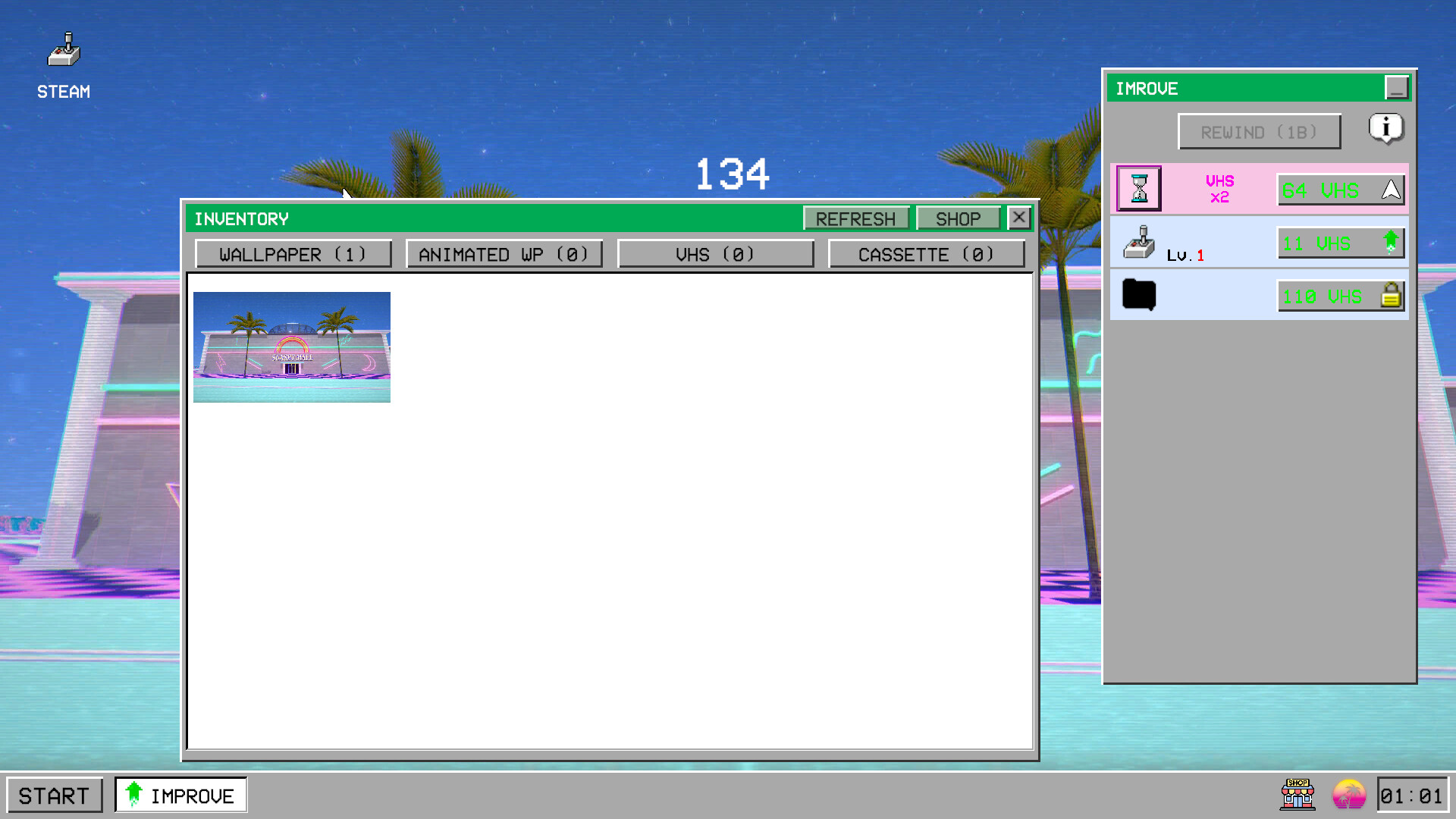Open SHOP from the Inventory title bar
This screenshot has width=1456, height=819.
tap(958, 218)
